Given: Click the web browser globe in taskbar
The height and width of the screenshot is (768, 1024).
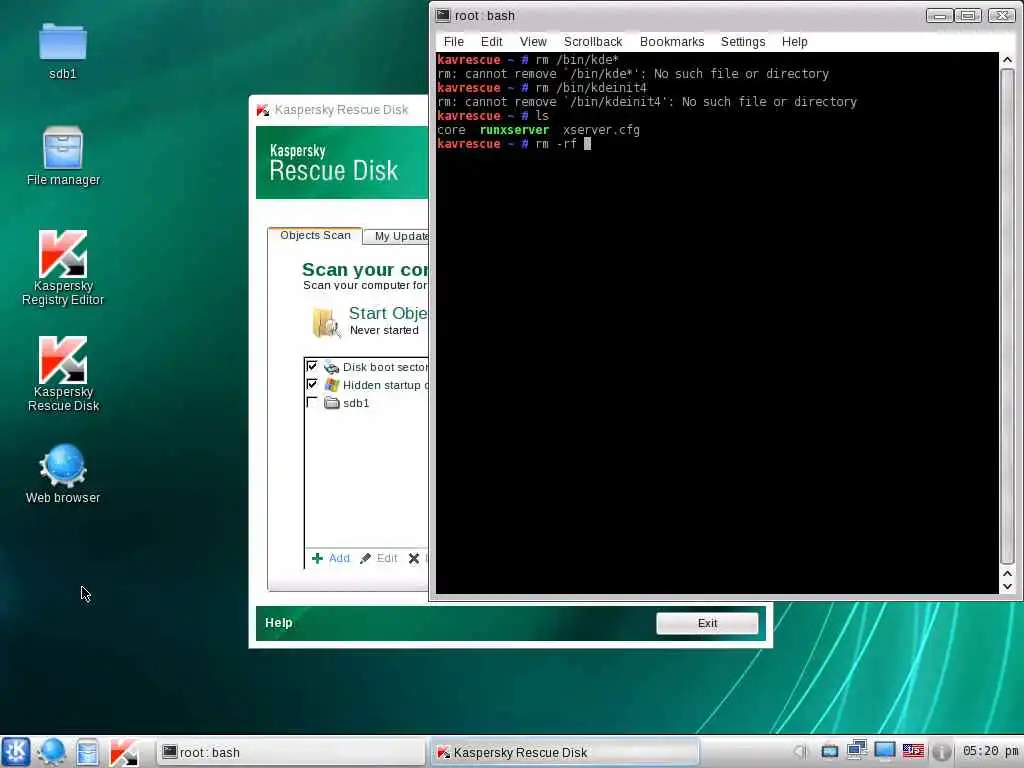Looking at the screenshot, I should point(51,752).
